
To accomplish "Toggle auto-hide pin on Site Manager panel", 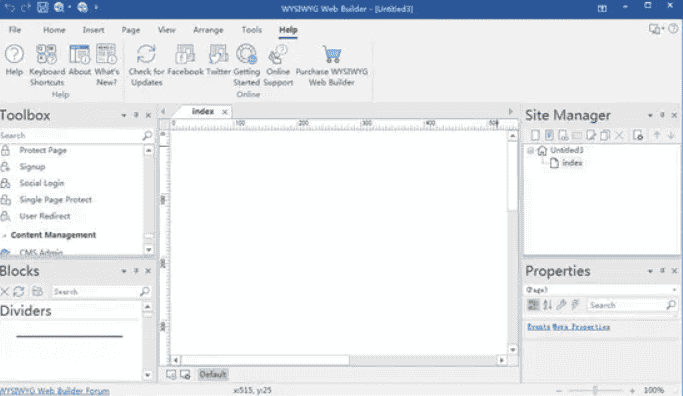I will pos(662,115).
